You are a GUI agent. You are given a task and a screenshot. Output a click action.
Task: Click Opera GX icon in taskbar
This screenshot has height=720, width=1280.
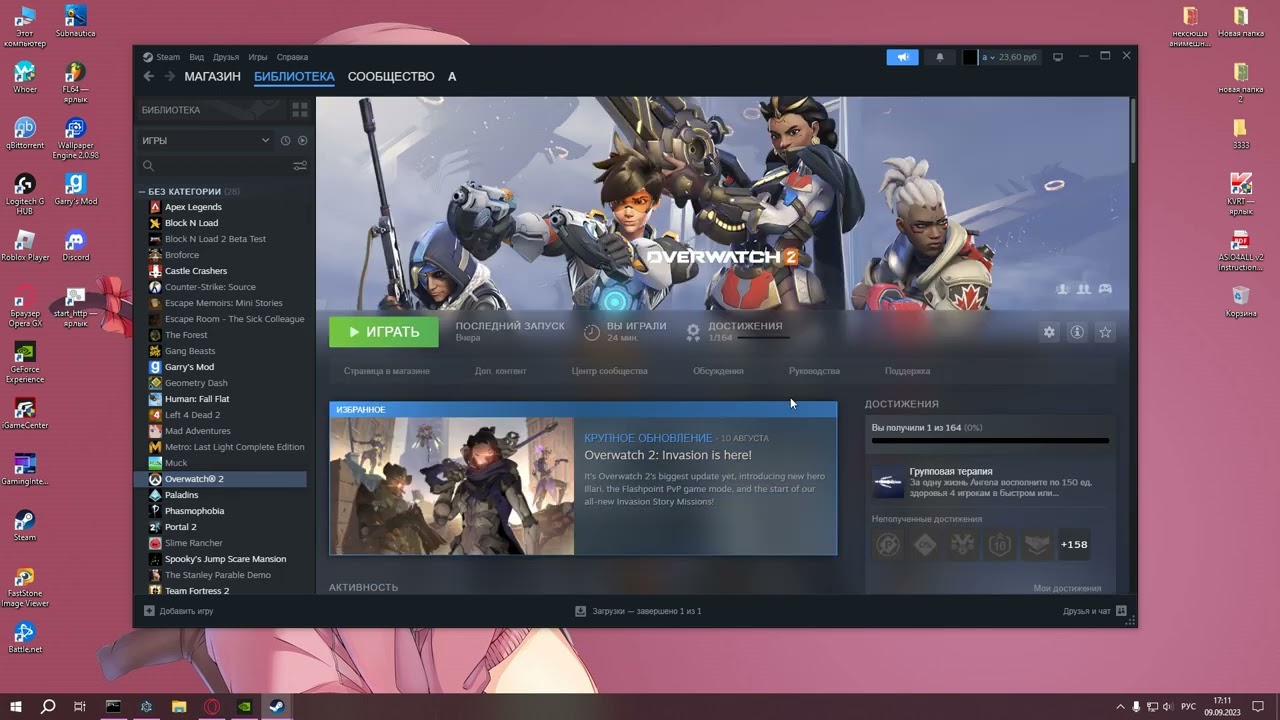(x=212, y=706)
